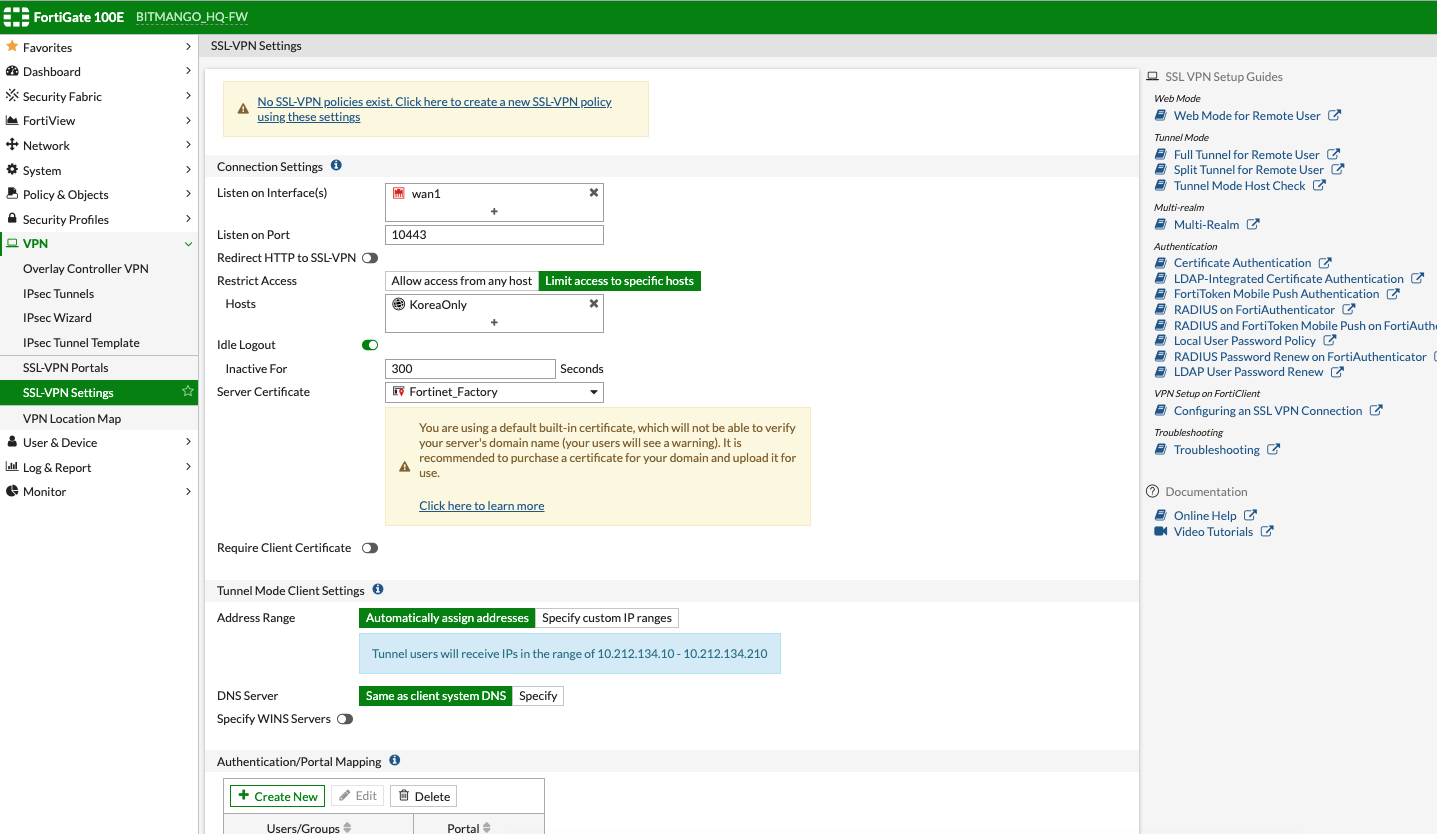Click the Video Tutorials camera icon

pyautogui.click(x=1161, y=531)
